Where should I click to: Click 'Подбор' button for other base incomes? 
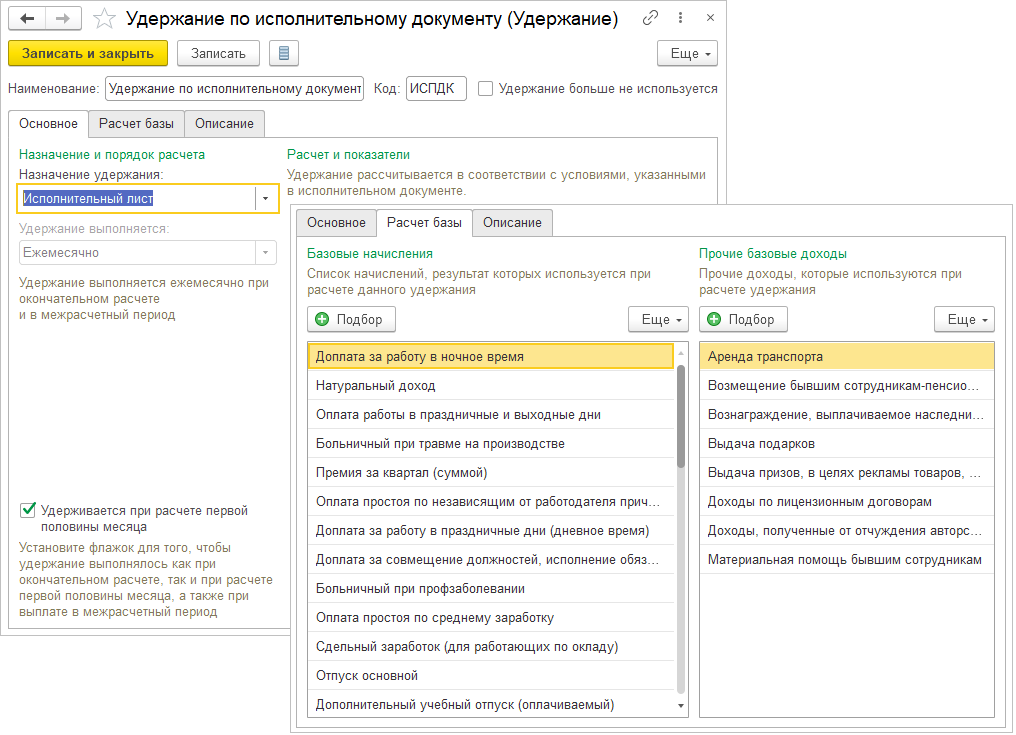743,319
